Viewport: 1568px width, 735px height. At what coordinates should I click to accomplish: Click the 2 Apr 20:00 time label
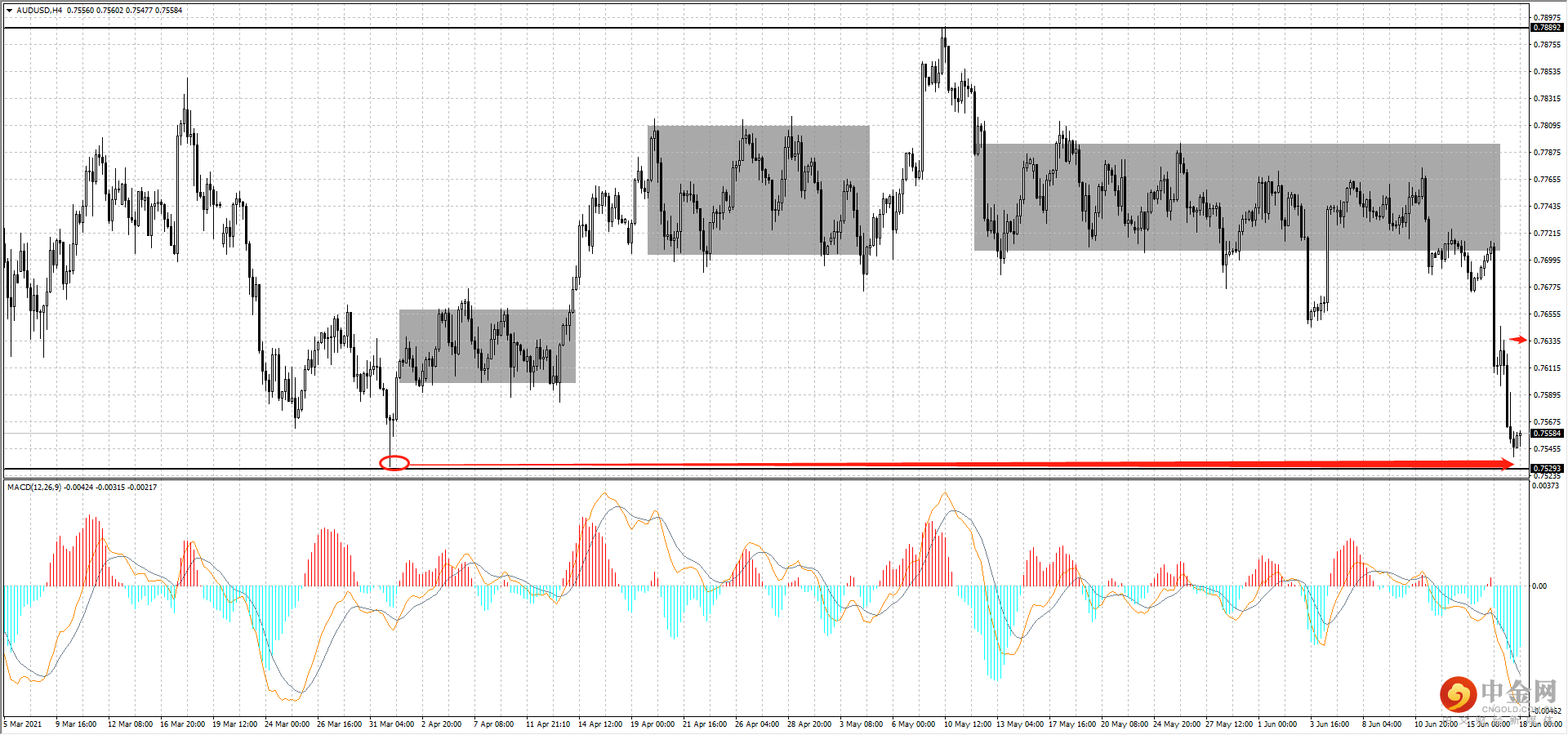442,724
